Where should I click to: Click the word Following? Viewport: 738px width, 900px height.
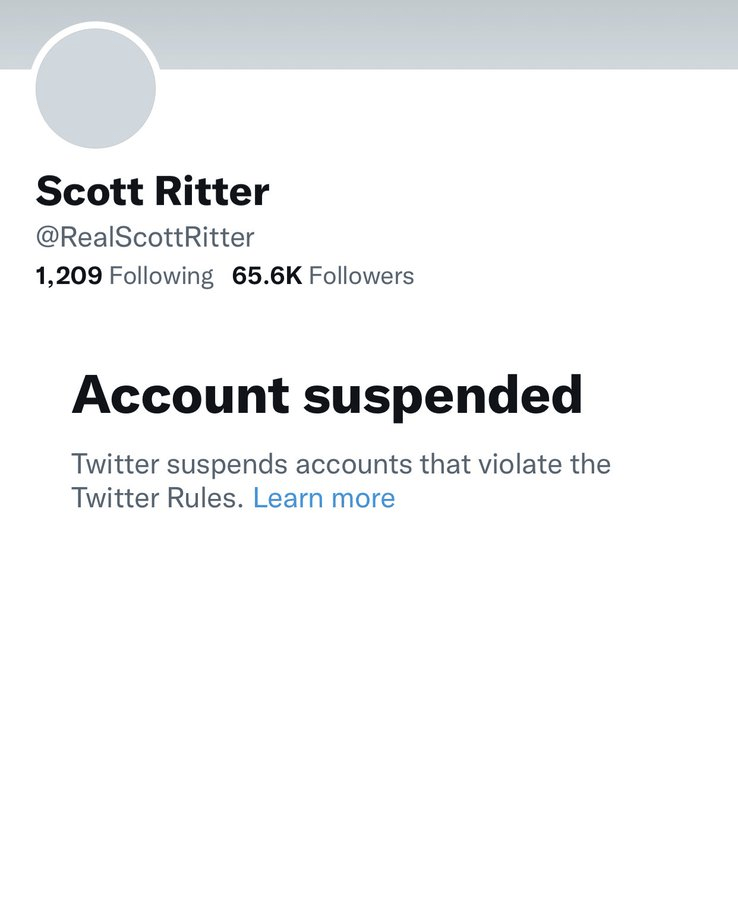click(161, 276)
